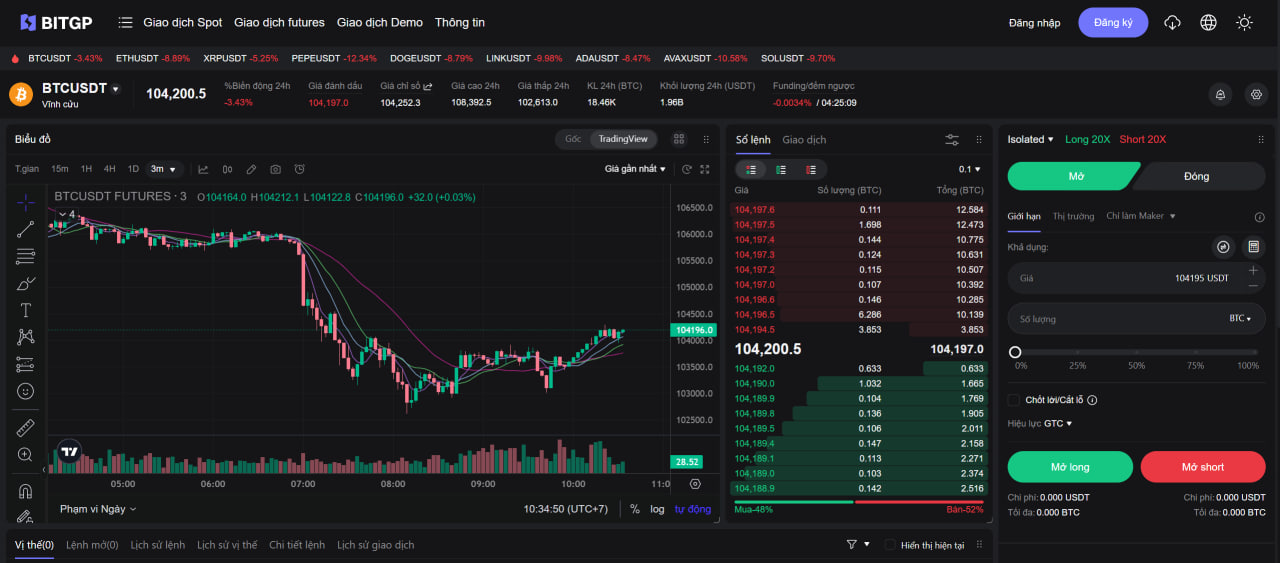
Task: Change the BTC quantity unit dropdown
Action: pyautogui.click(x=1240, y=318)
